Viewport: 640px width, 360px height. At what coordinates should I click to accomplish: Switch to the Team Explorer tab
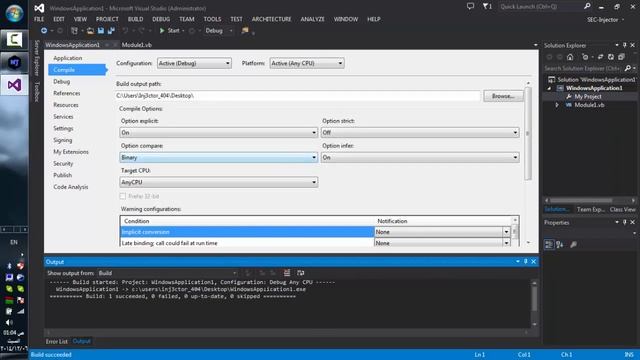point(591,209)
